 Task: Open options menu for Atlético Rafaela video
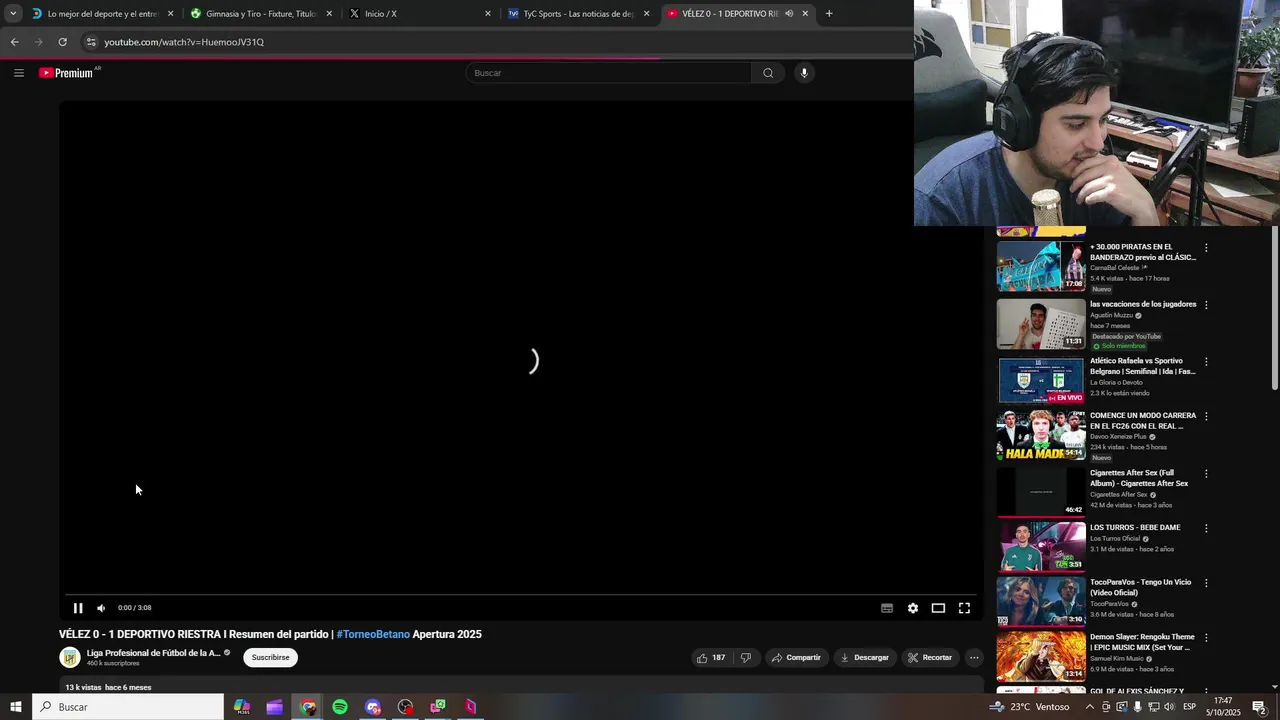coord(1206,362)
